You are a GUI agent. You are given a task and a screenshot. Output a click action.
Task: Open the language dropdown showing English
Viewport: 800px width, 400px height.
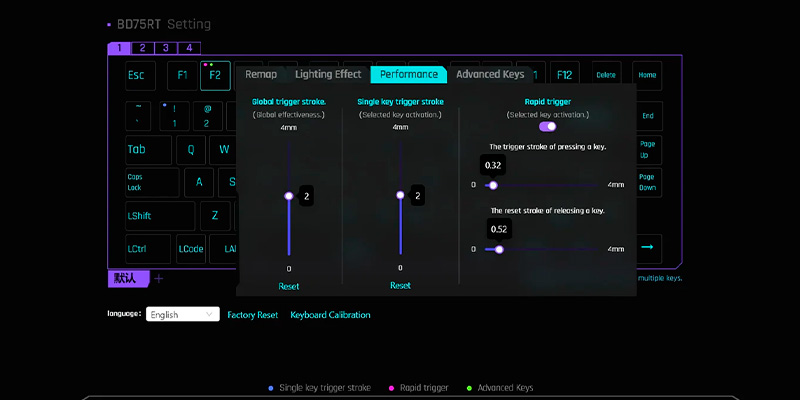pyautogui.click(x=183, y=314)
